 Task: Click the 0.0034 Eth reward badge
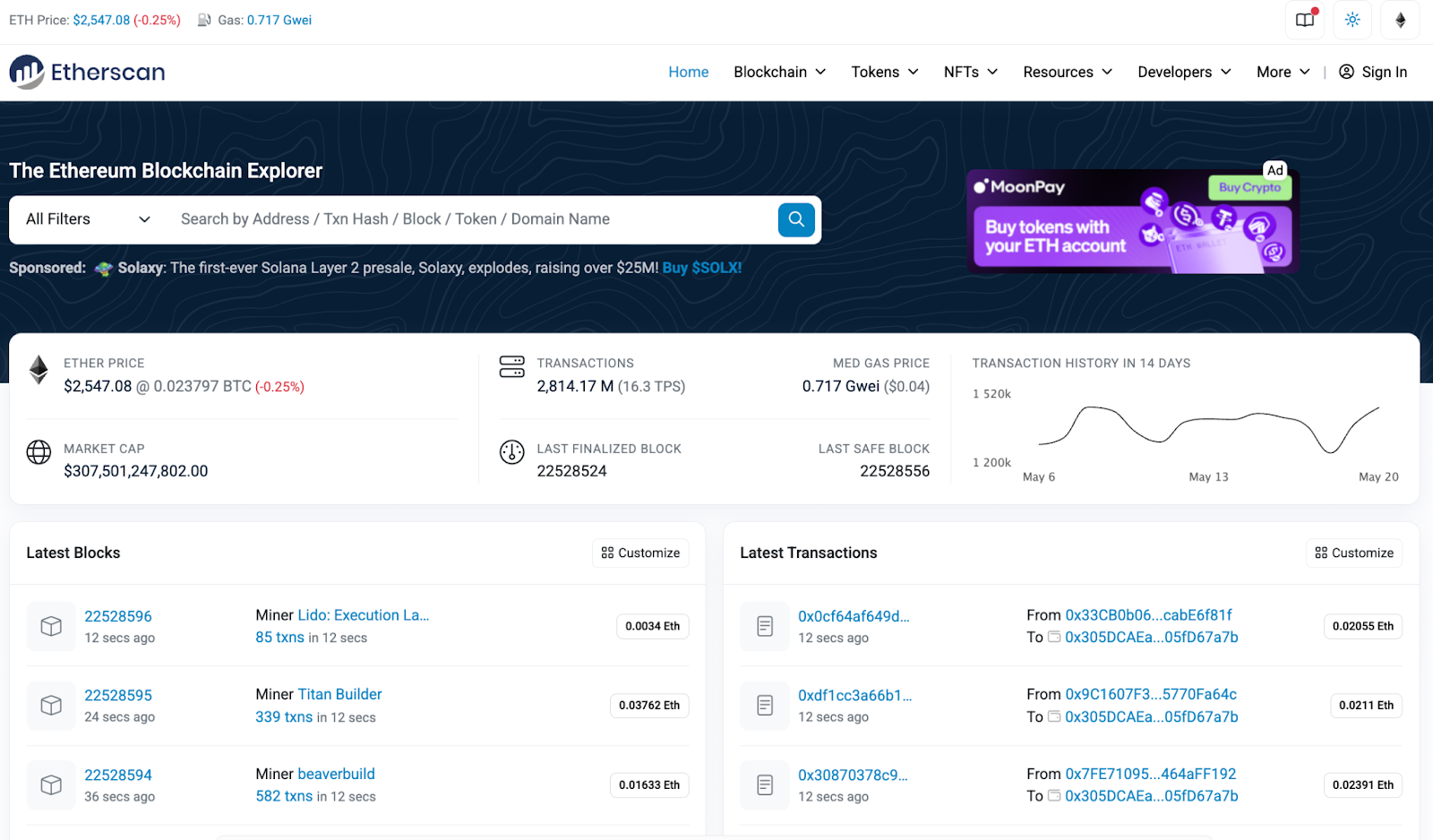click(652, 626)
